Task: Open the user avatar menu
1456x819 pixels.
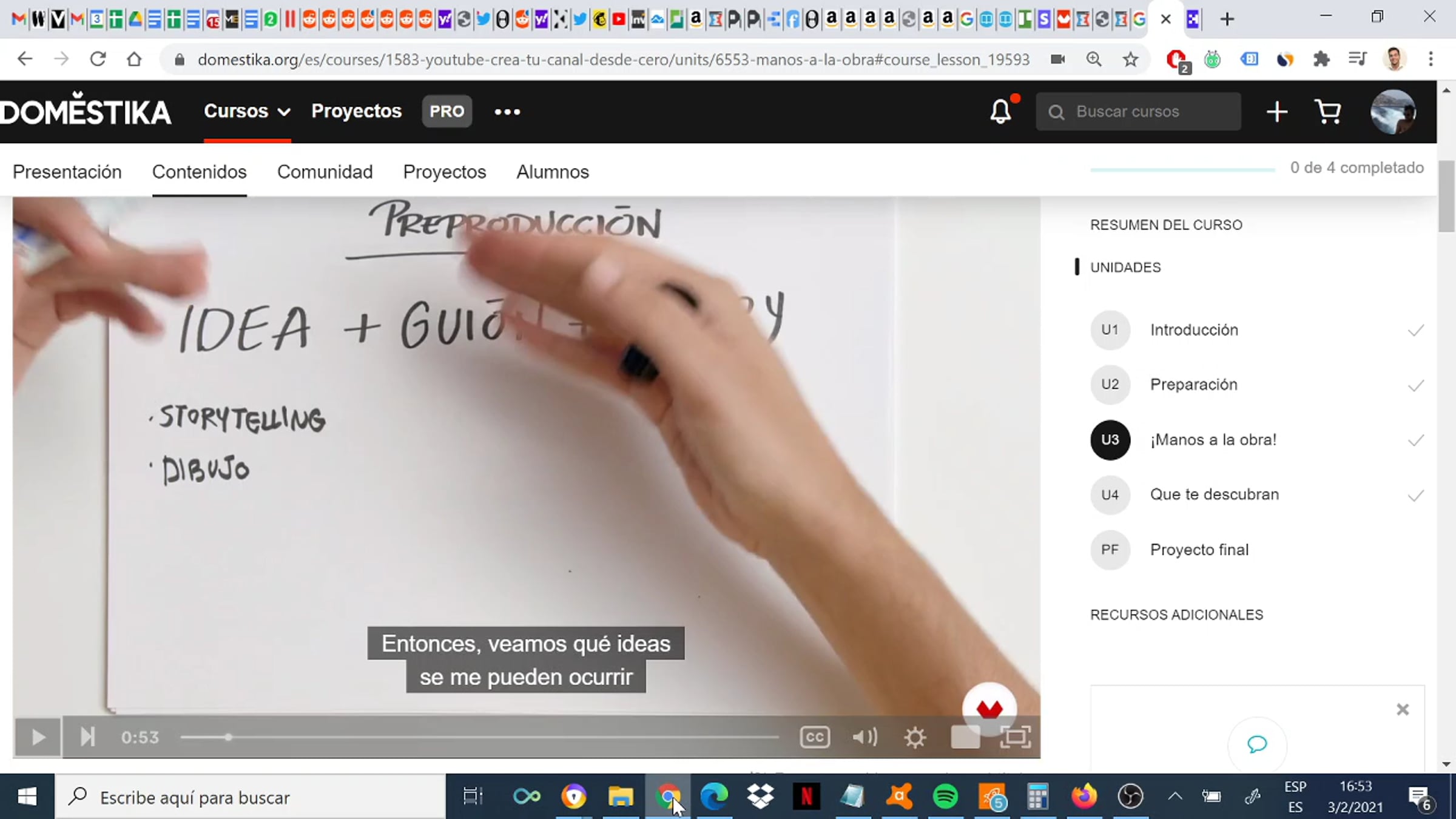Action: click(x=1393, y=112)
